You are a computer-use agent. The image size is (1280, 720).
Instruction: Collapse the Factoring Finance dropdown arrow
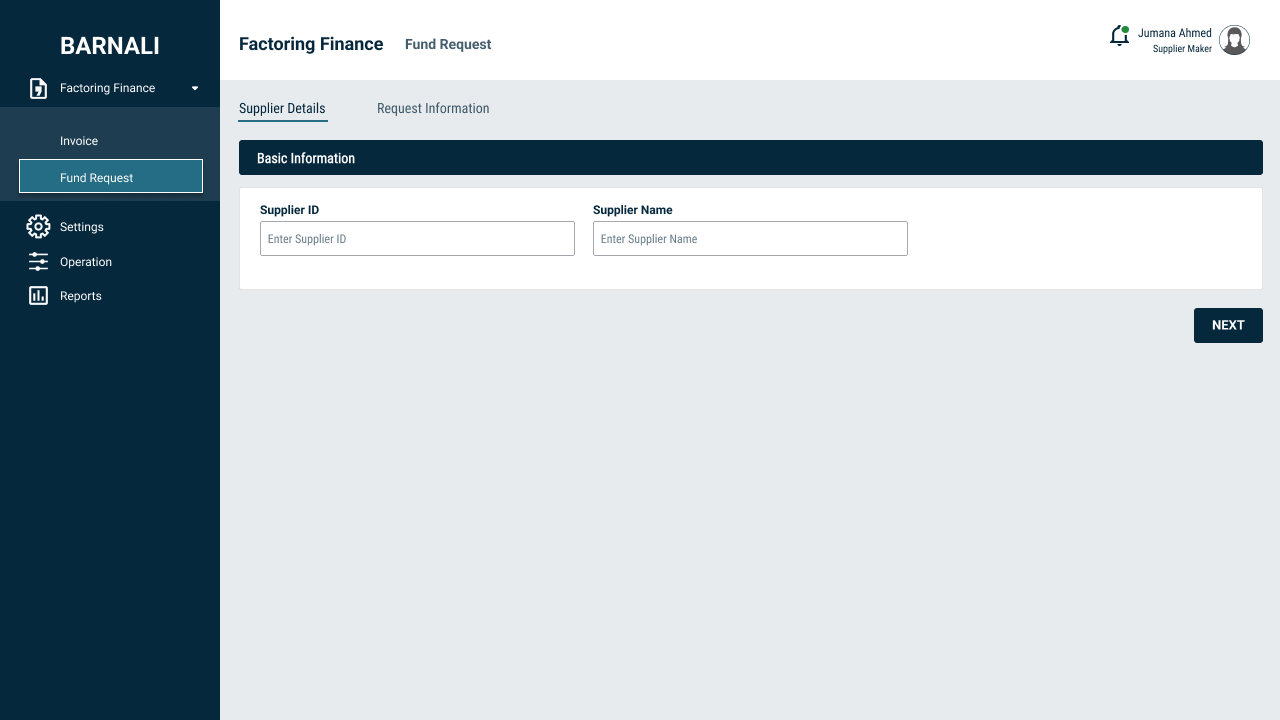pos(195,88)
